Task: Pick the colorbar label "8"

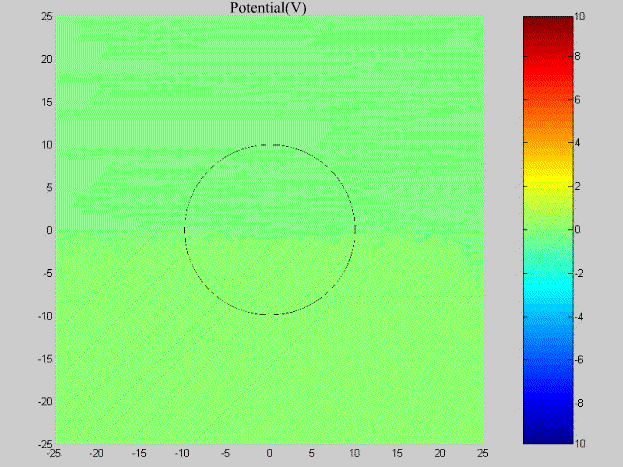Action: (x=577, y=56)
